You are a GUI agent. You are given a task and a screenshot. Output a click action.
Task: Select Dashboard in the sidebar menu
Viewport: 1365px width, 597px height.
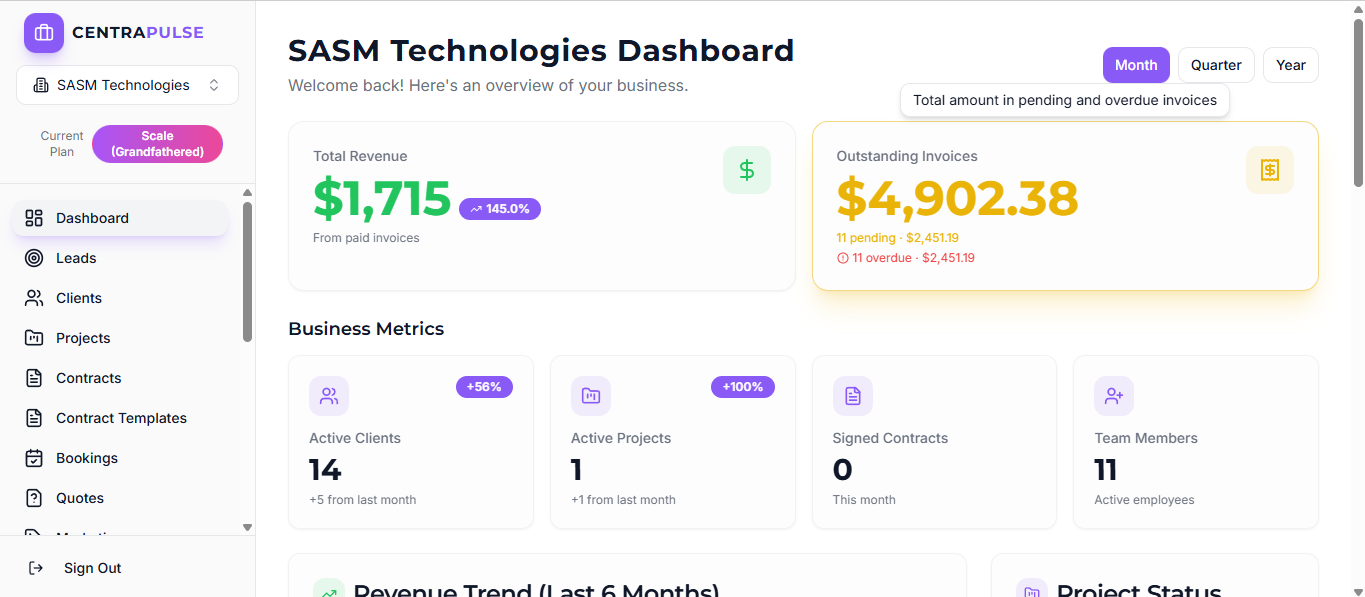pos(93,218)
